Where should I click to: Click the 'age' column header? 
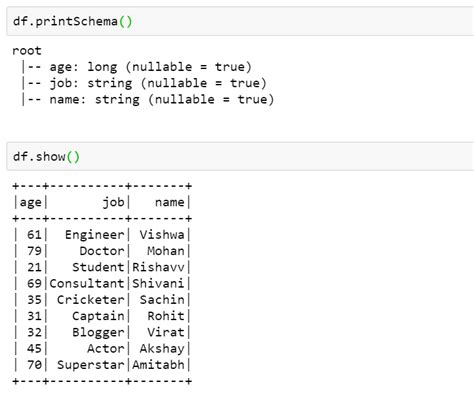(31, 203)
